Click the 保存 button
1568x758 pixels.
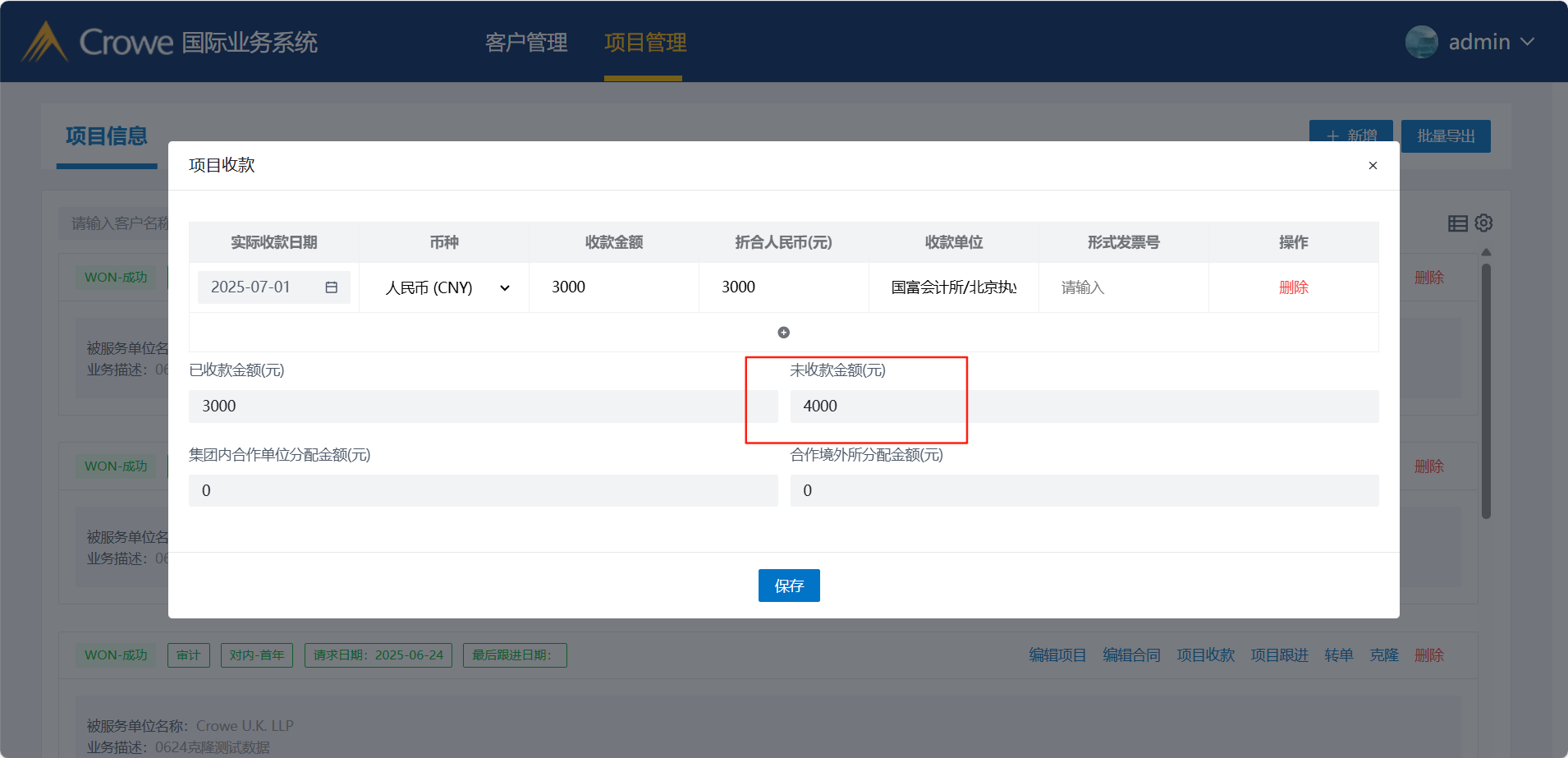pyautogui.click(x=789, y=586)
